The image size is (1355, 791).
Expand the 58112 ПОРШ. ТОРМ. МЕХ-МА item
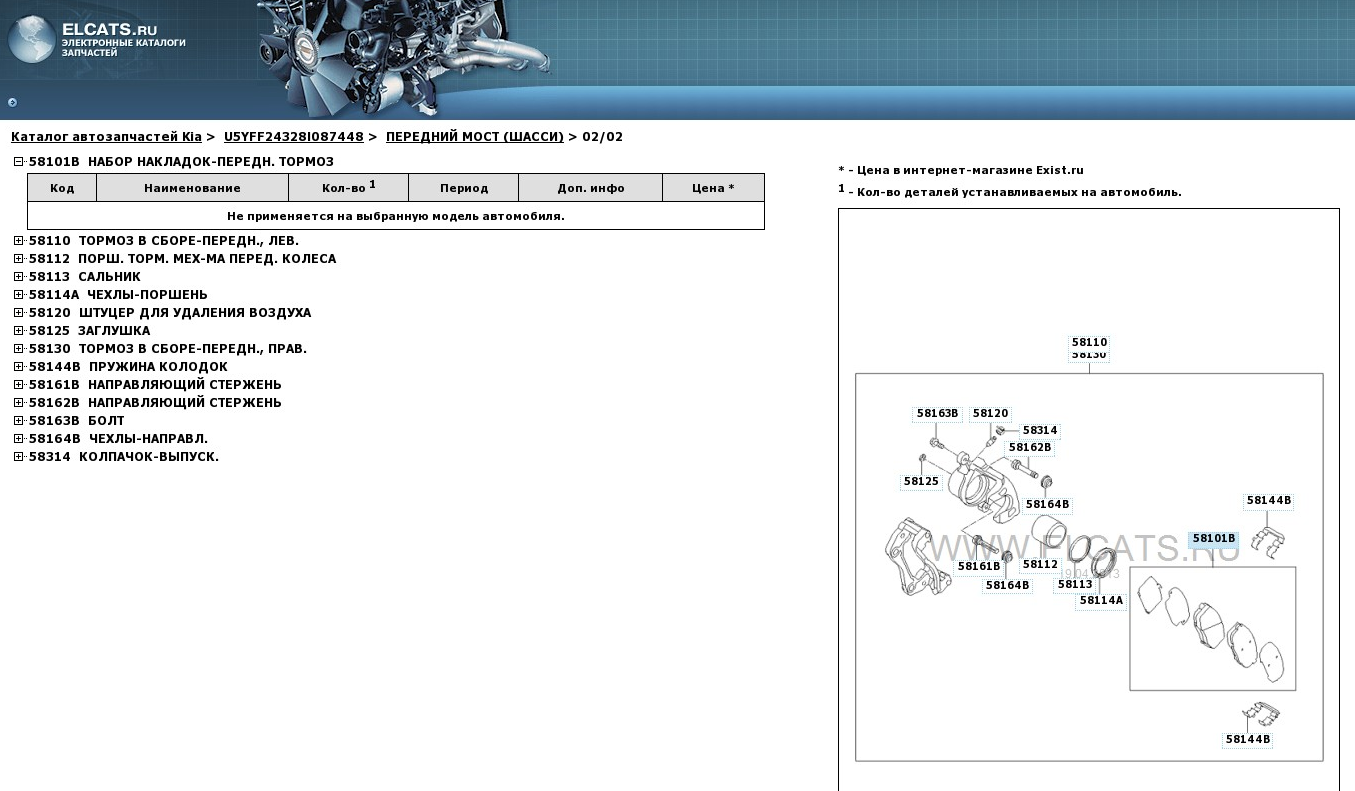tap(18, 259)
